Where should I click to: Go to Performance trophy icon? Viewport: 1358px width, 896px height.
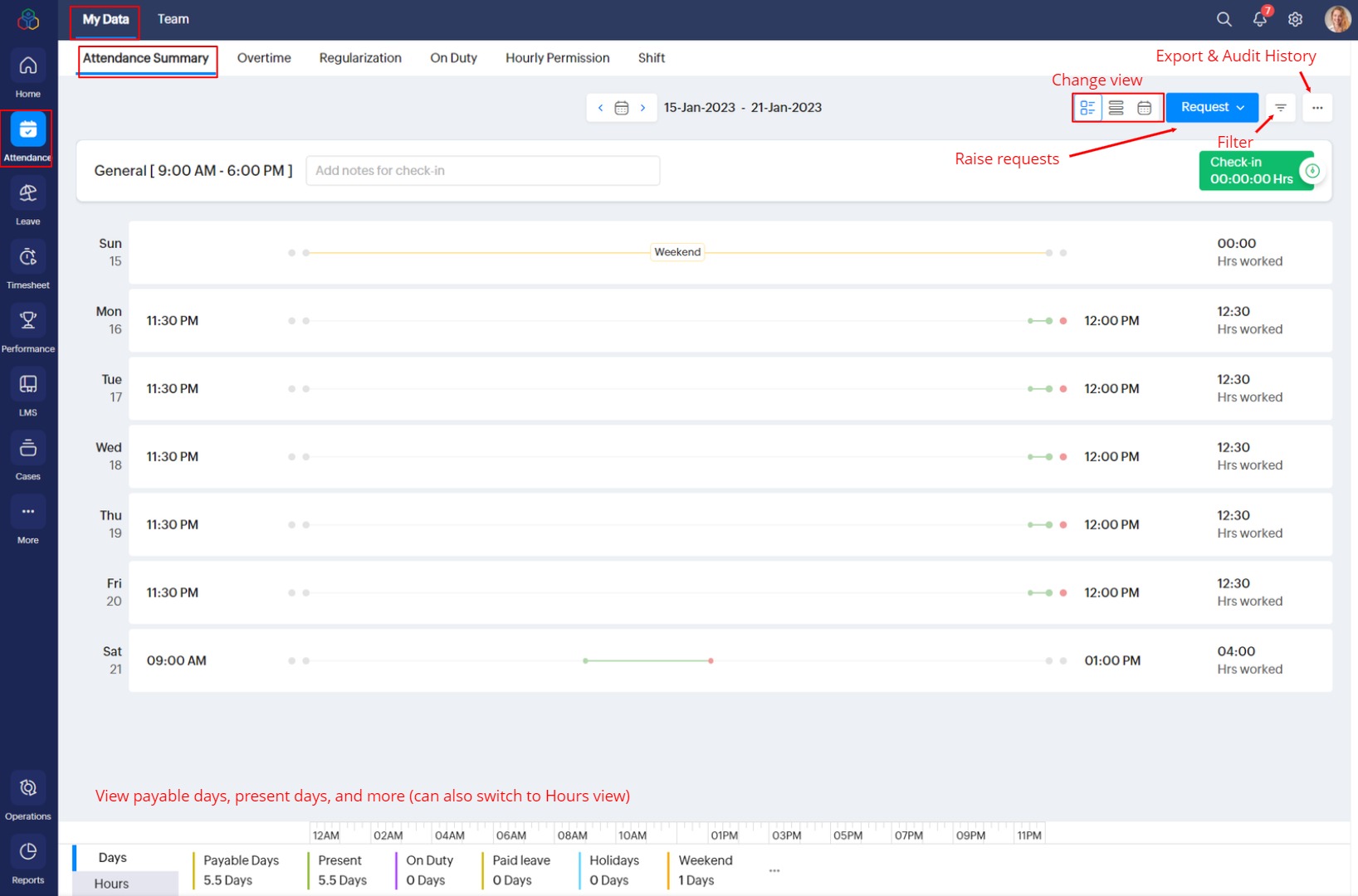pos(28,322)
